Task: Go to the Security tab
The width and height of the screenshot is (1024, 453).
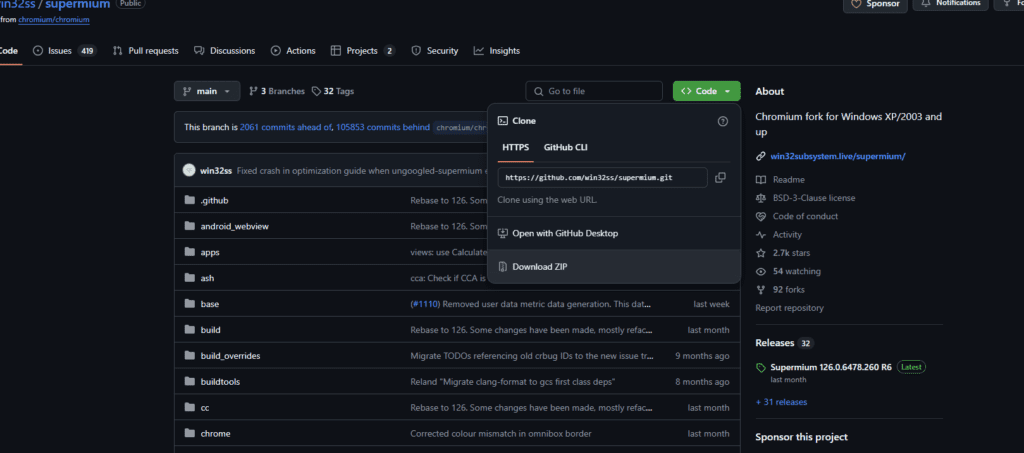Action: pyautogui.click(x=434, y=51)
